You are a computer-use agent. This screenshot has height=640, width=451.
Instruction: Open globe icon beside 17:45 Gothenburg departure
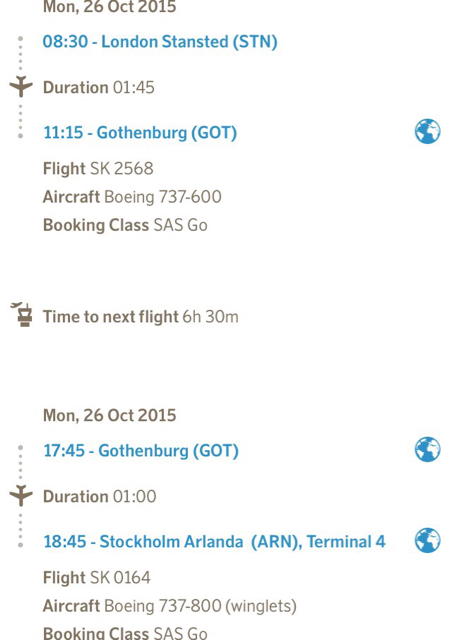(427, 449)
